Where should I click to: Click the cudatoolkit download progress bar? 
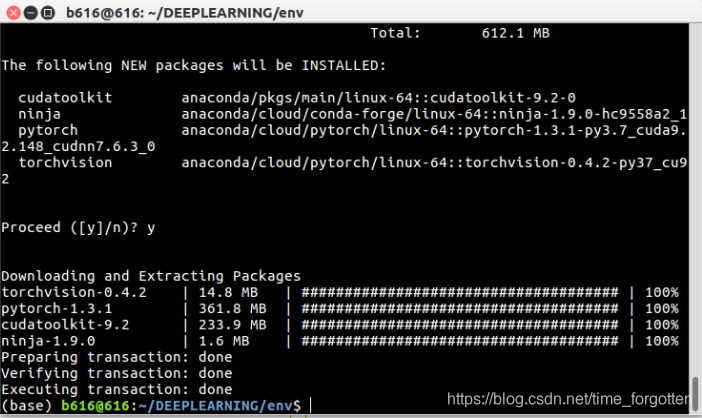(460, 325)
